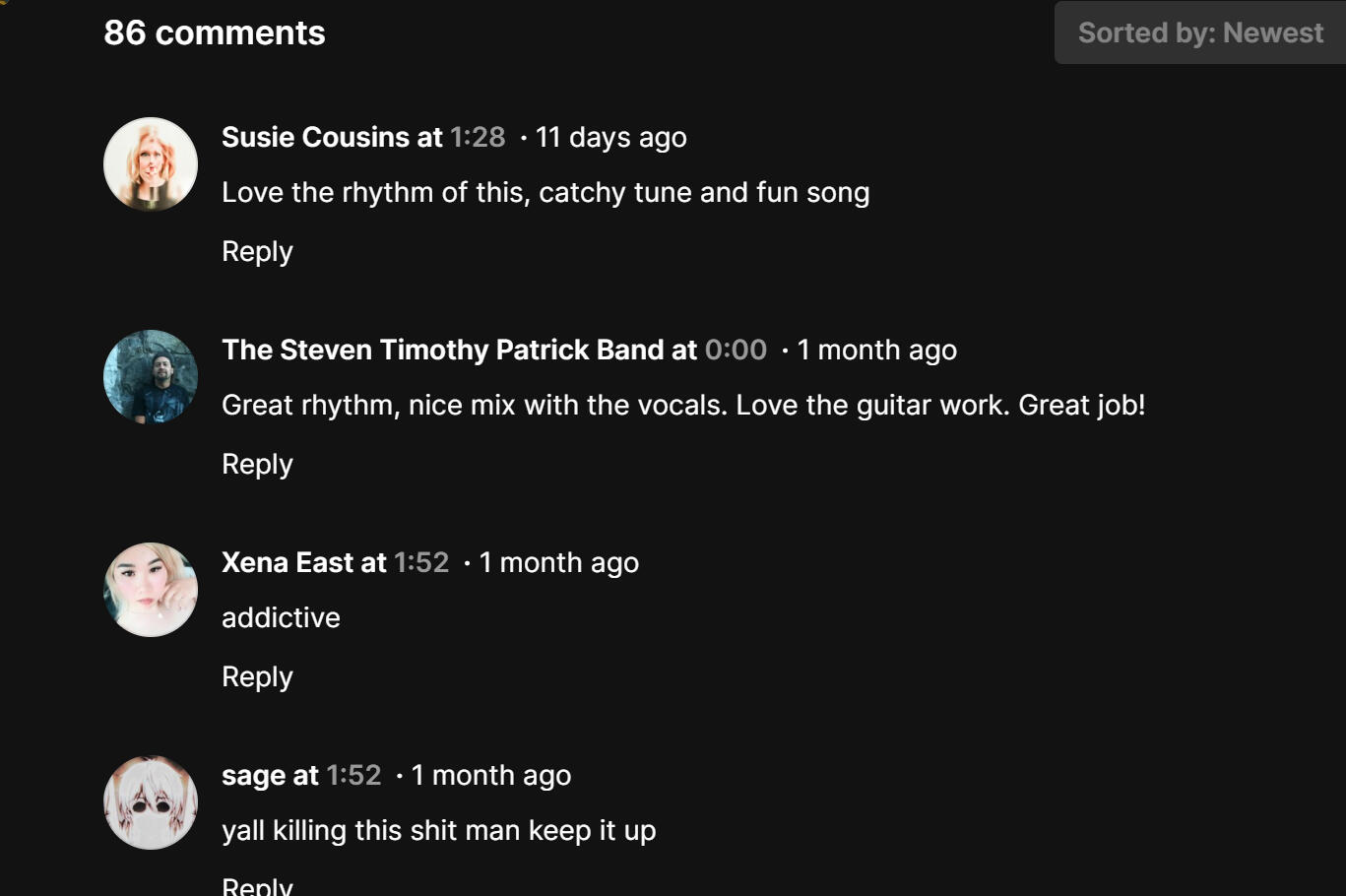The width and height of the screenshot is (1346, 896).
Task: Open sage's profile avatar
Action: coord(151,802)
